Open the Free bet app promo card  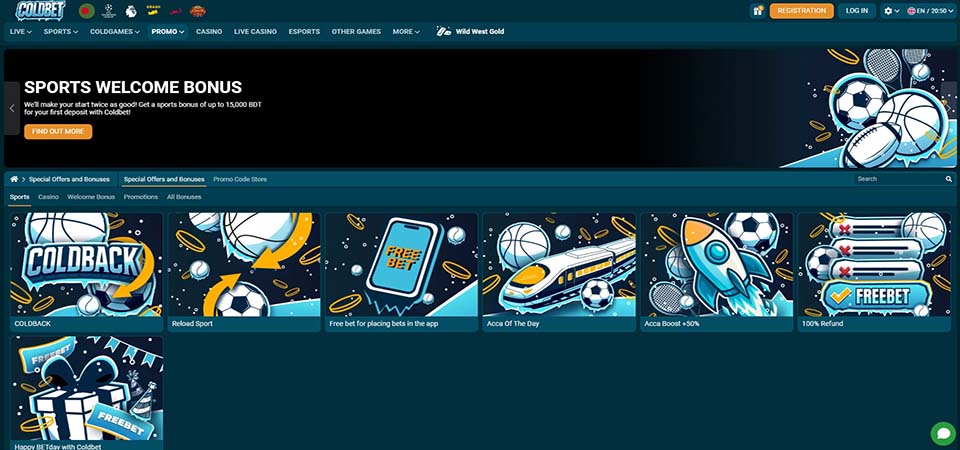pyautogui.click(x=402, y=272)
